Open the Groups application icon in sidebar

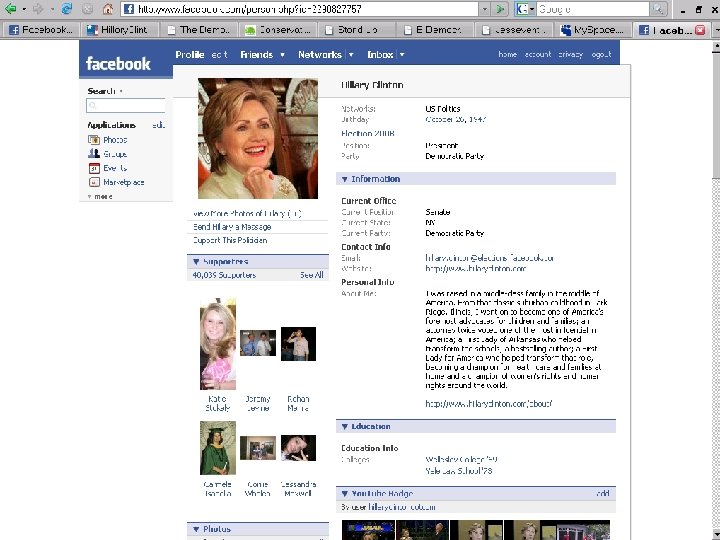pos(94,154)
